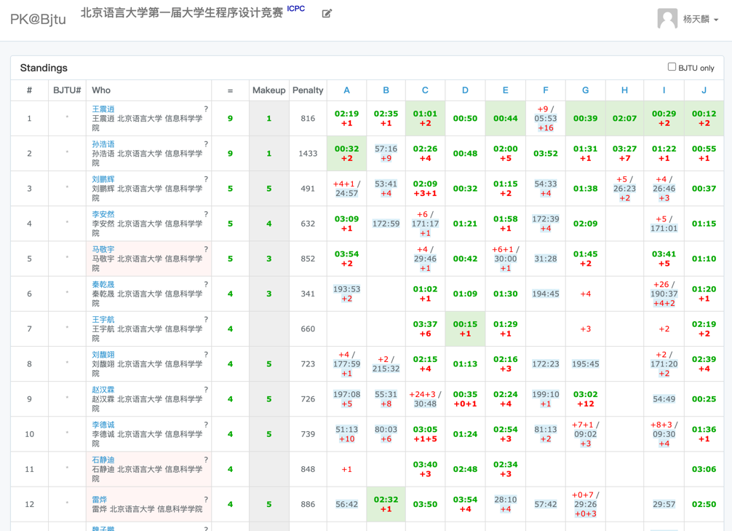
Task: Open 王宇航 user profile link
Action: point(103,319)
